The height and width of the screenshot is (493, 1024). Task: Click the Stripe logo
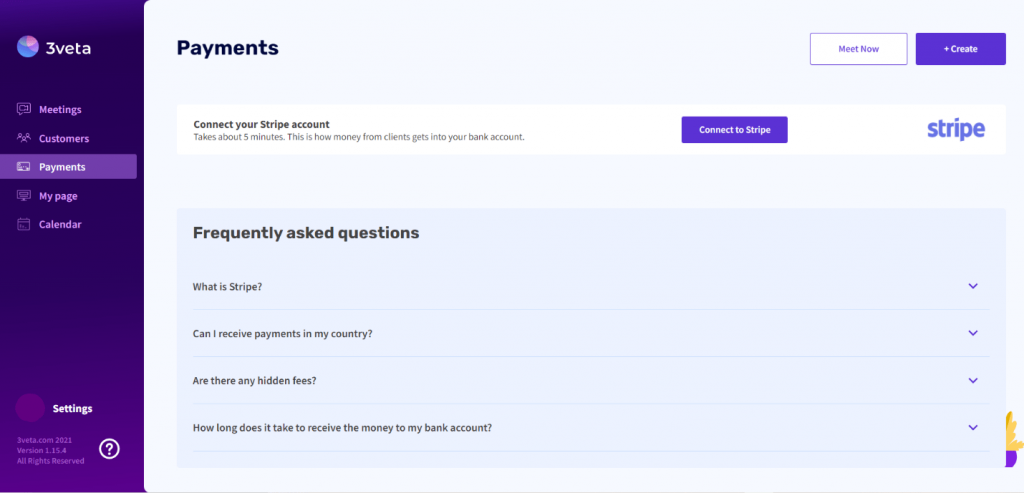coord(956,130)
